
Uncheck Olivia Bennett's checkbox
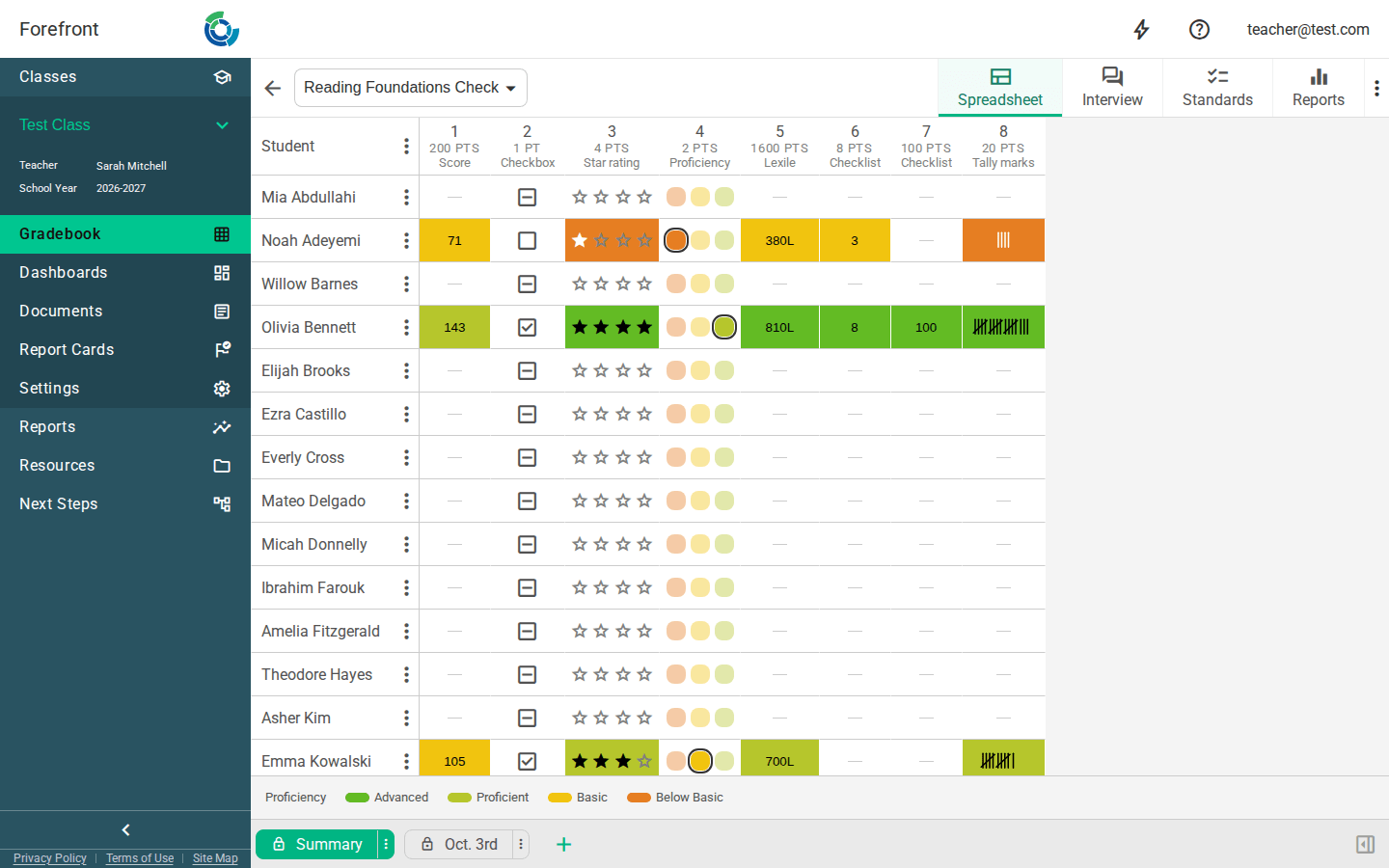click(x=527, y=327)
